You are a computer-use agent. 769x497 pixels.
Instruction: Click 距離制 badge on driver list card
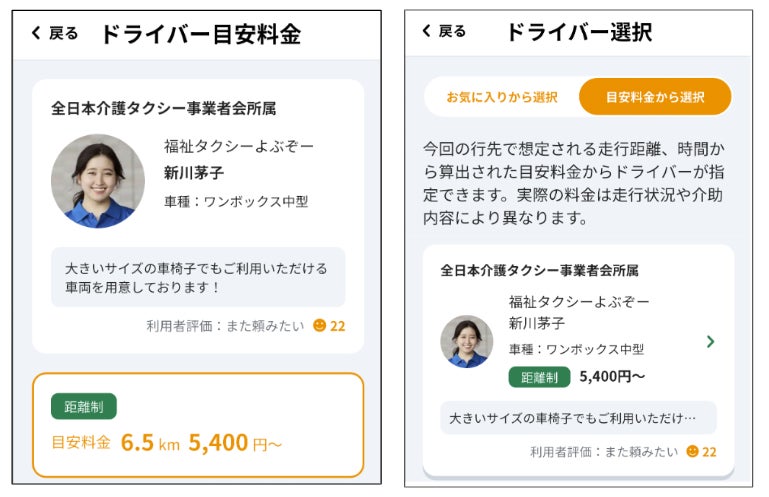[x=539, y=377]
